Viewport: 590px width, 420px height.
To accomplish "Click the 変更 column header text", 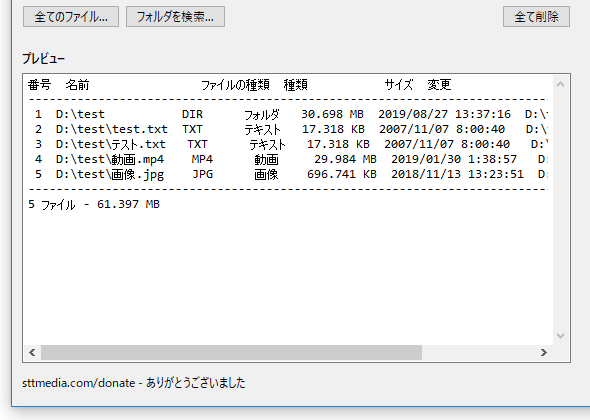I will [x=439, y=85].
